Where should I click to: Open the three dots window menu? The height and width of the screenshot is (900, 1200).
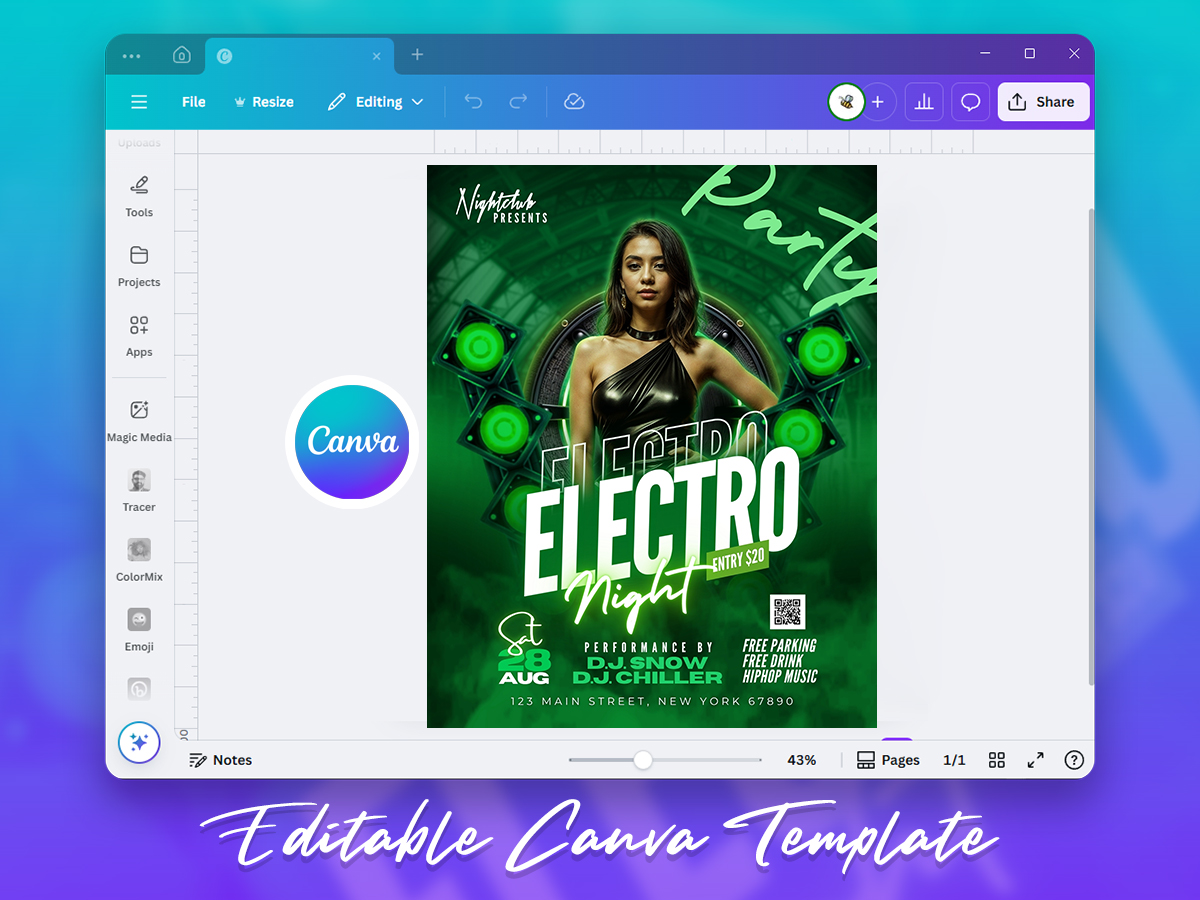131,56
